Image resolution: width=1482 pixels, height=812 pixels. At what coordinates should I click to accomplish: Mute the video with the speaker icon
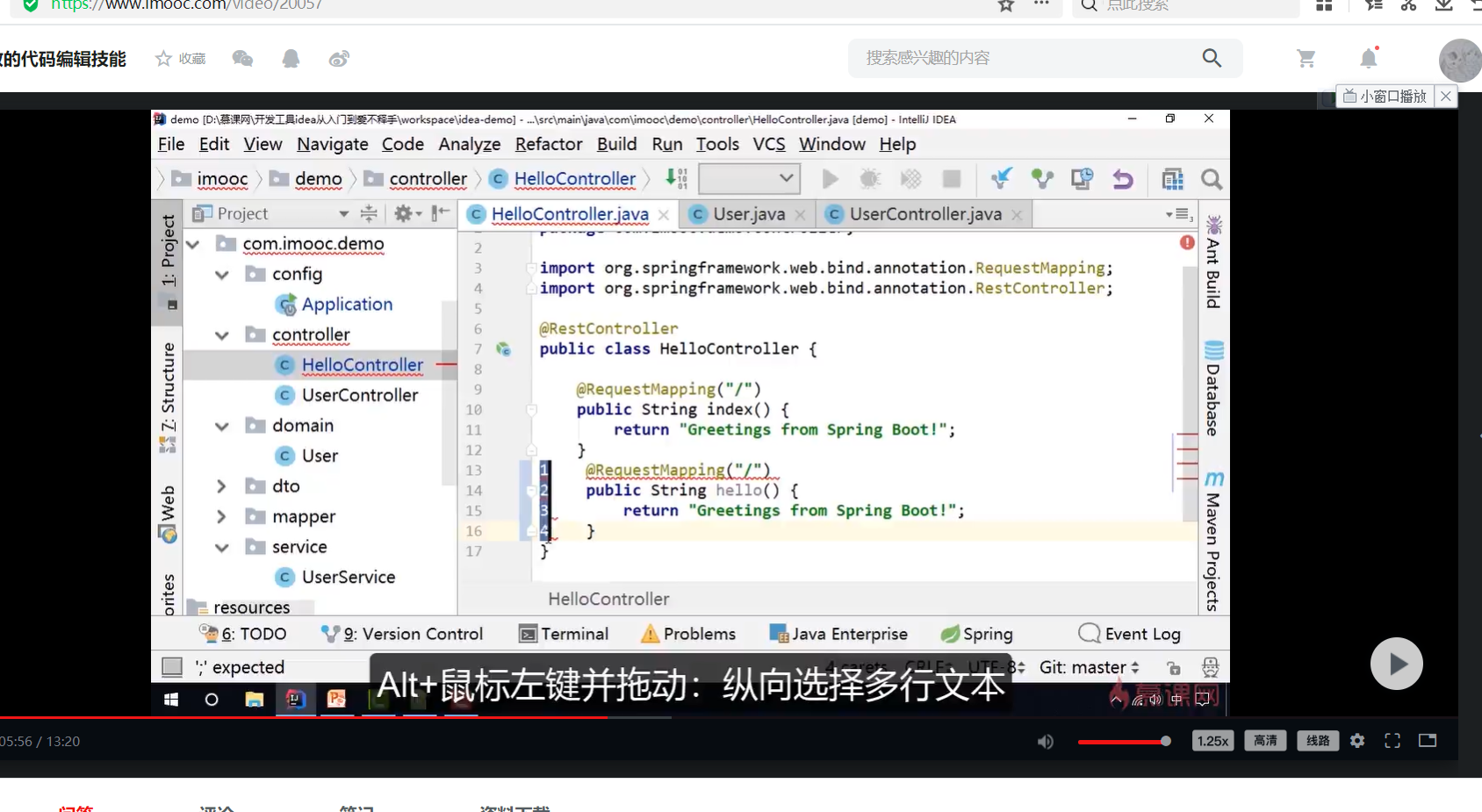(x=1045, y=742)
